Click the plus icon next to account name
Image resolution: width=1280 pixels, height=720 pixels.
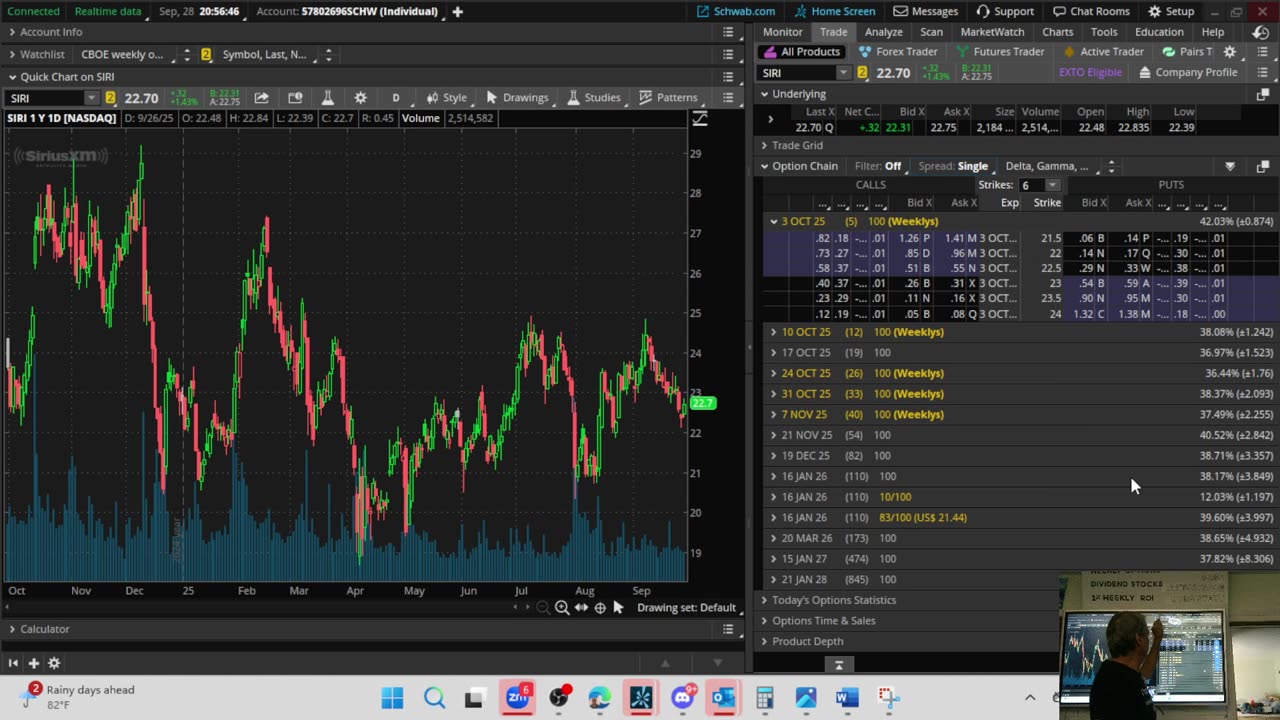pos(457,12)
